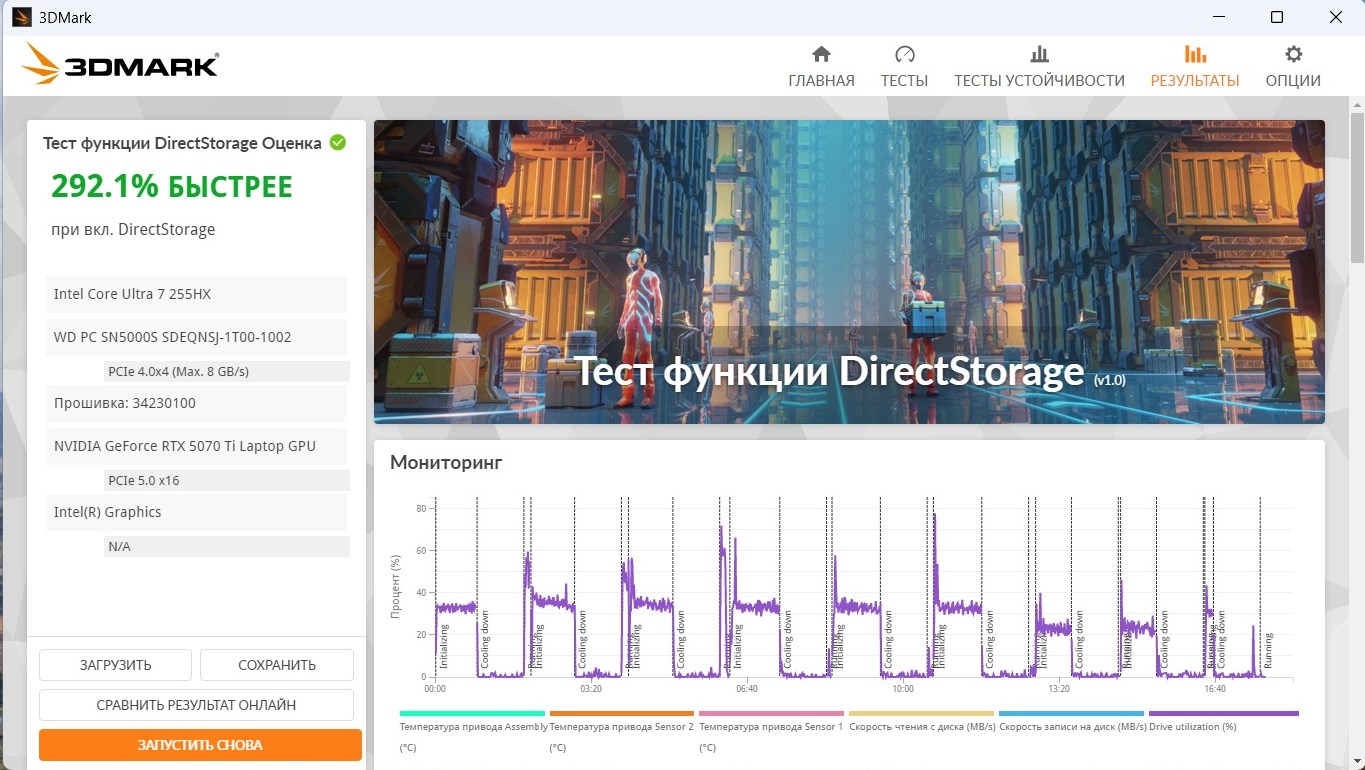Click the 3DMark title bar app icon
This screenshot has height=770, width=1365.
click(x=21, y=17)
